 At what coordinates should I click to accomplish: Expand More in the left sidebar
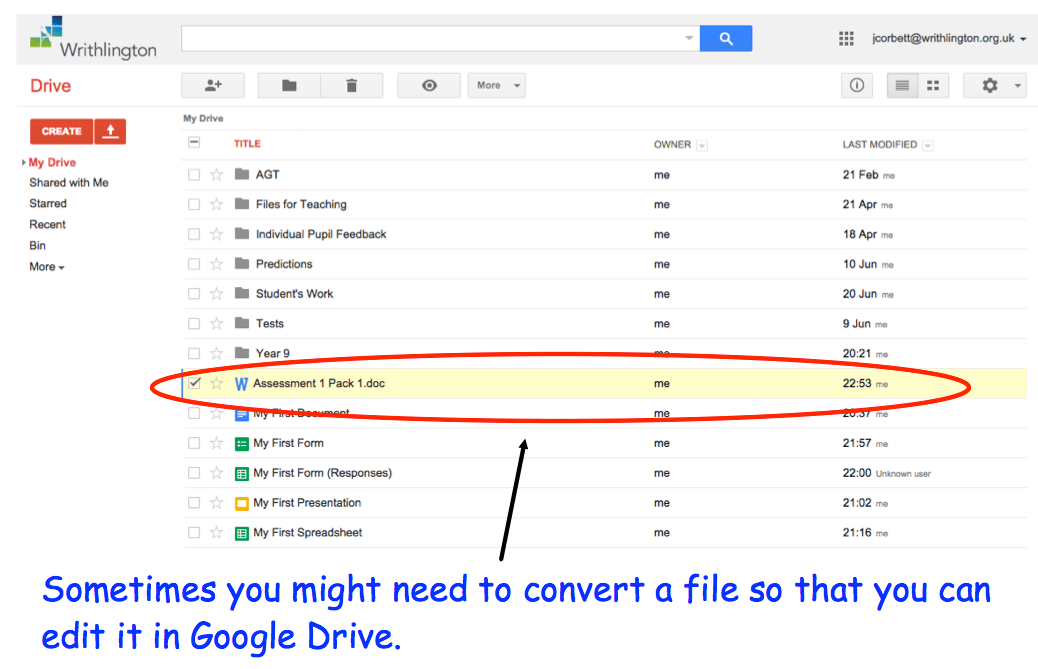46,267
